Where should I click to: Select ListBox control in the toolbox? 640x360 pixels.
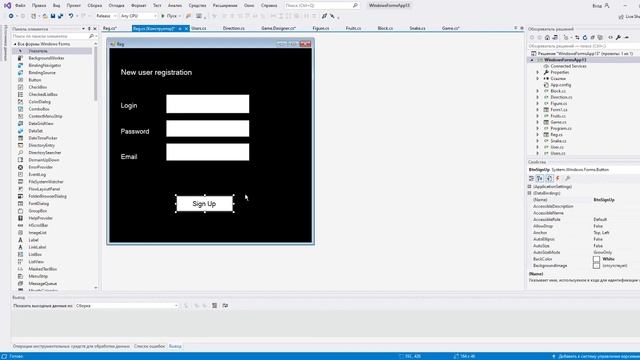pyautogui.click(x=35, y=254)
